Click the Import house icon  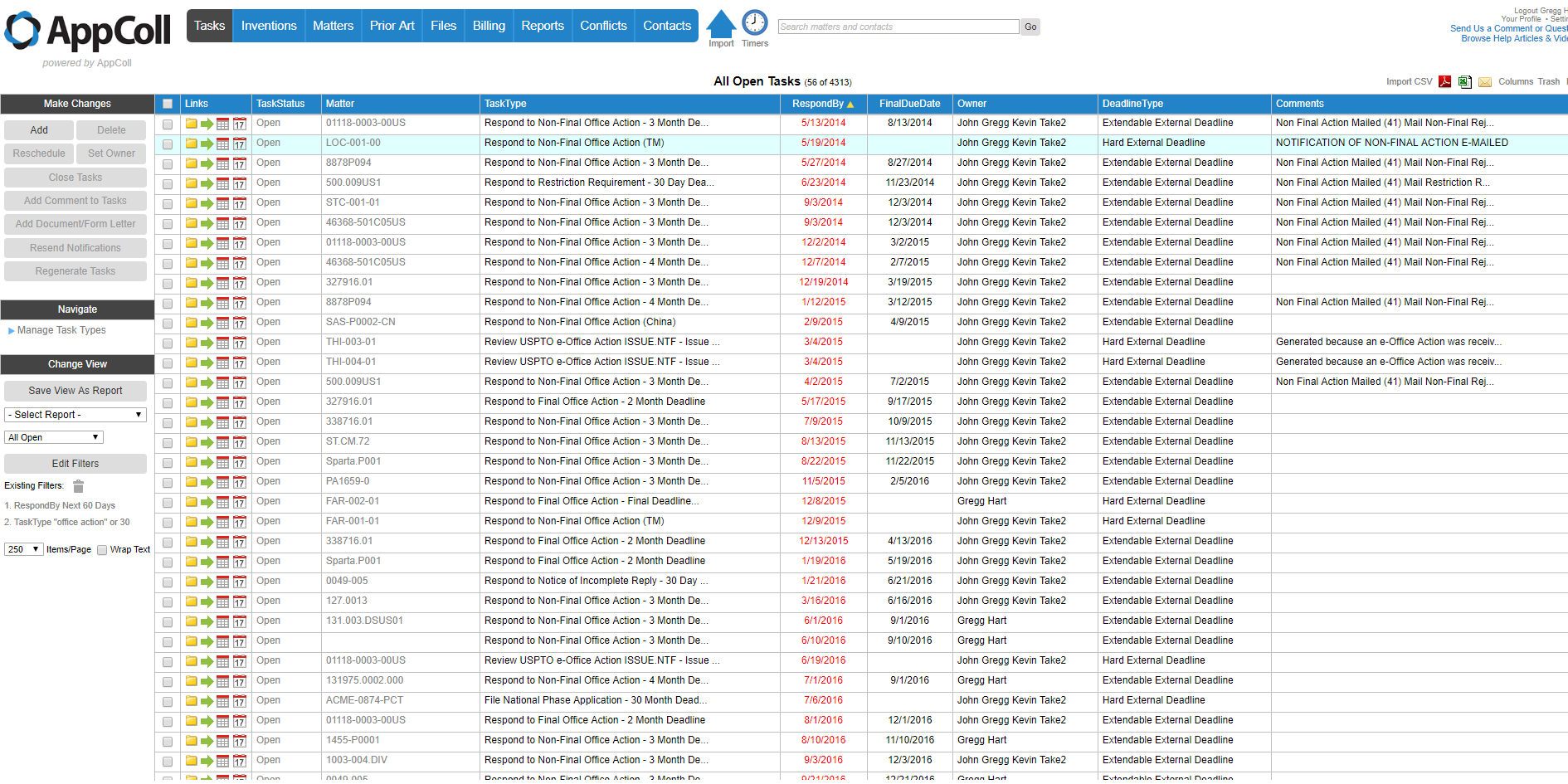point(720,25)
